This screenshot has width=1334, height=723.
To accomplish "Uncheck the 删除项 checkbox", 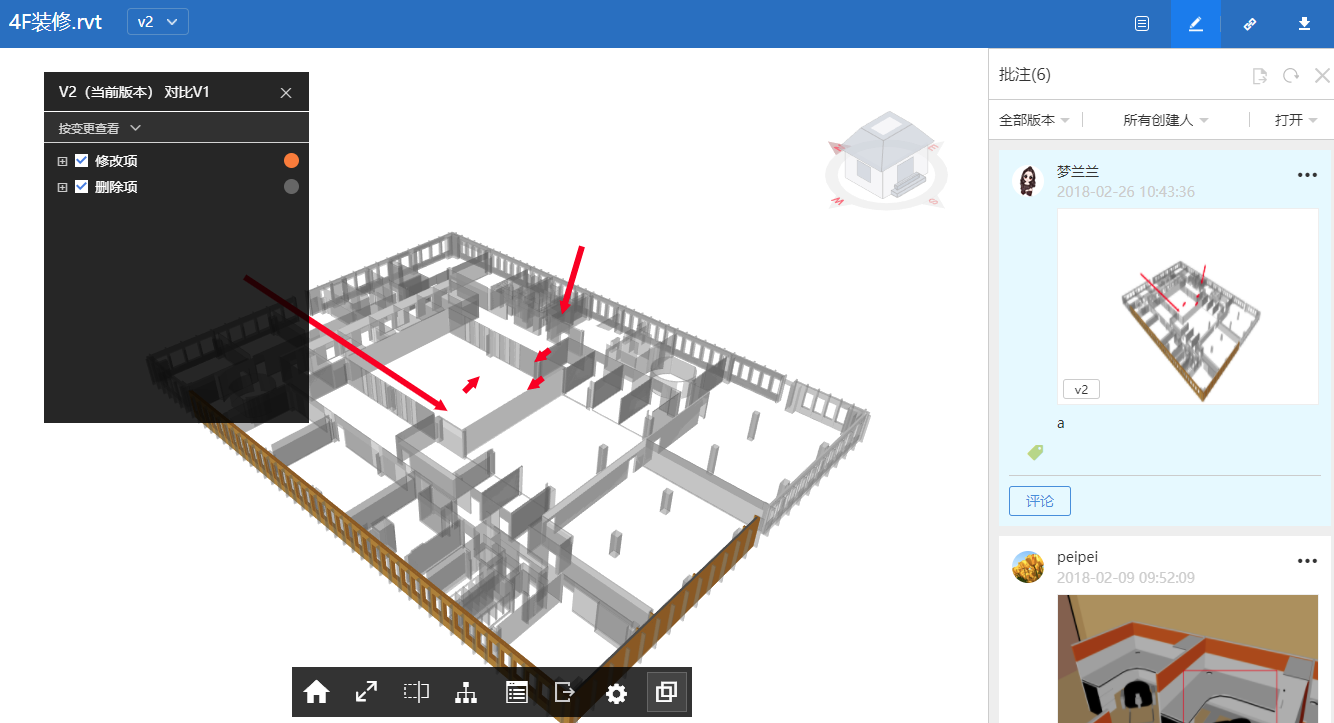I will coord(82,186).
